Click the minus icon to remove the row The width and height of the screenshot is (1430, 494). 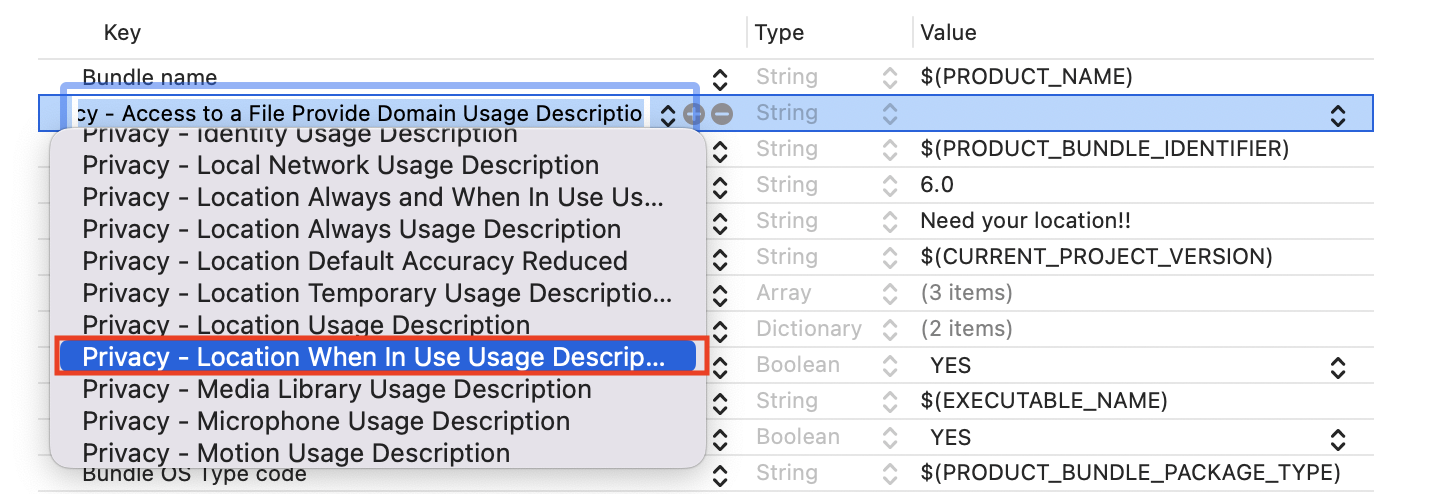(721, 114)
